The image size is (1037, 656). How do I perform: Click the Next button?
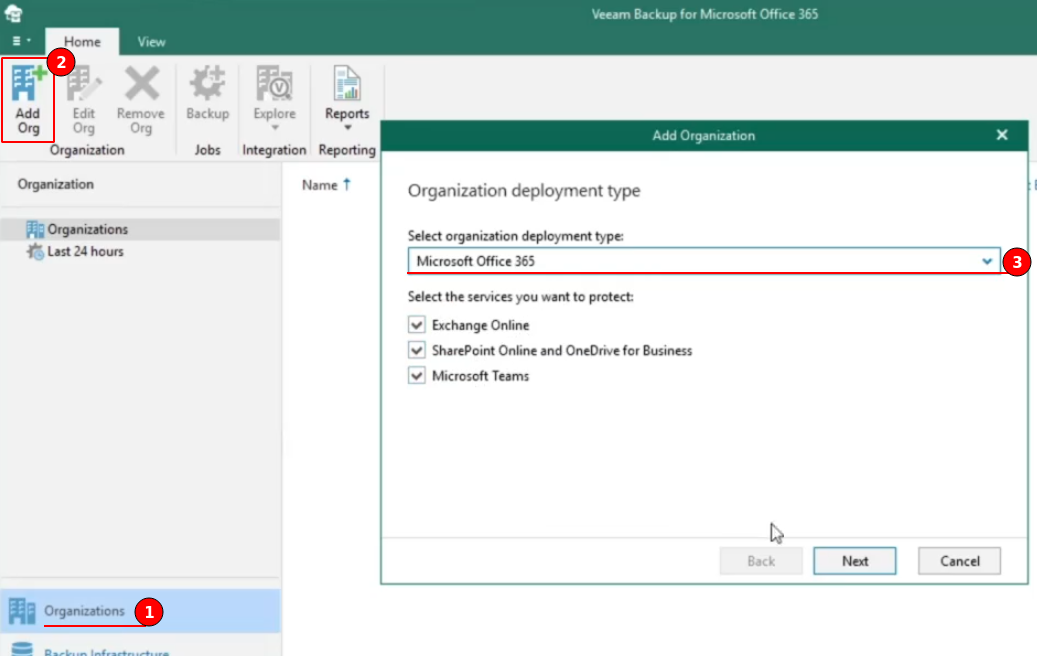coord(854,561)
